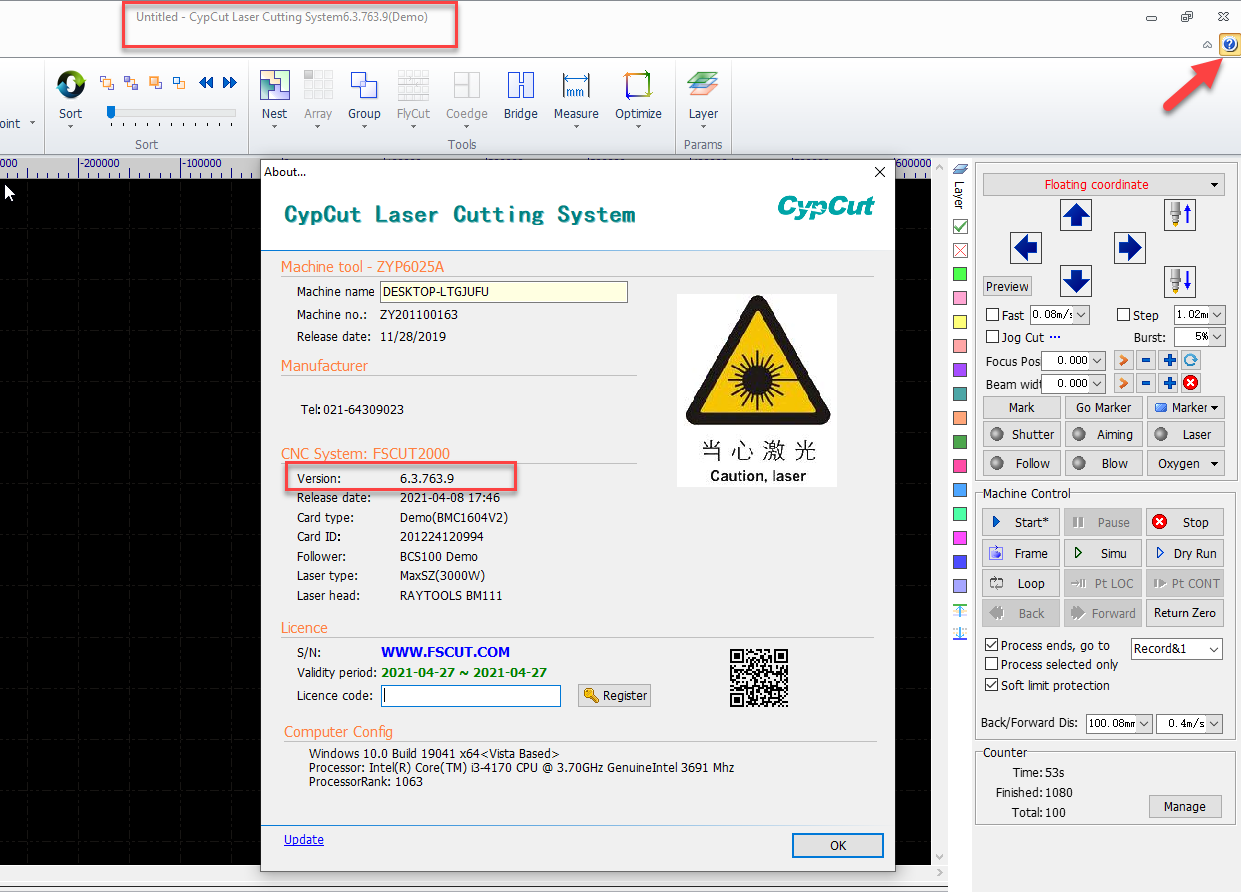Click the Stop button
Screen dimensions: 1241x892
click(x=1185, y=522)
